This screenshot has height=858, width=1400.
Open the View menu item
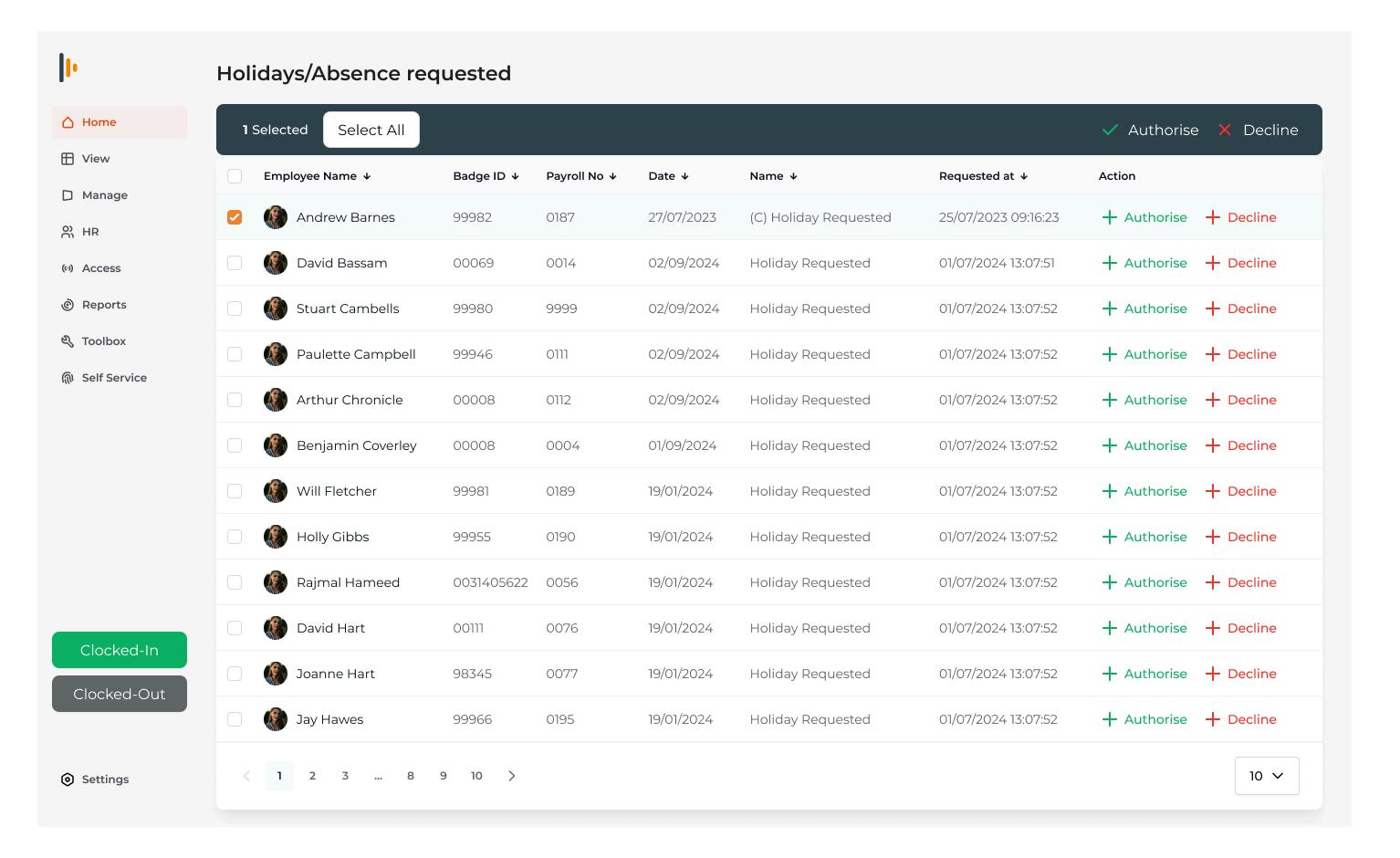[x=120, y=159]
